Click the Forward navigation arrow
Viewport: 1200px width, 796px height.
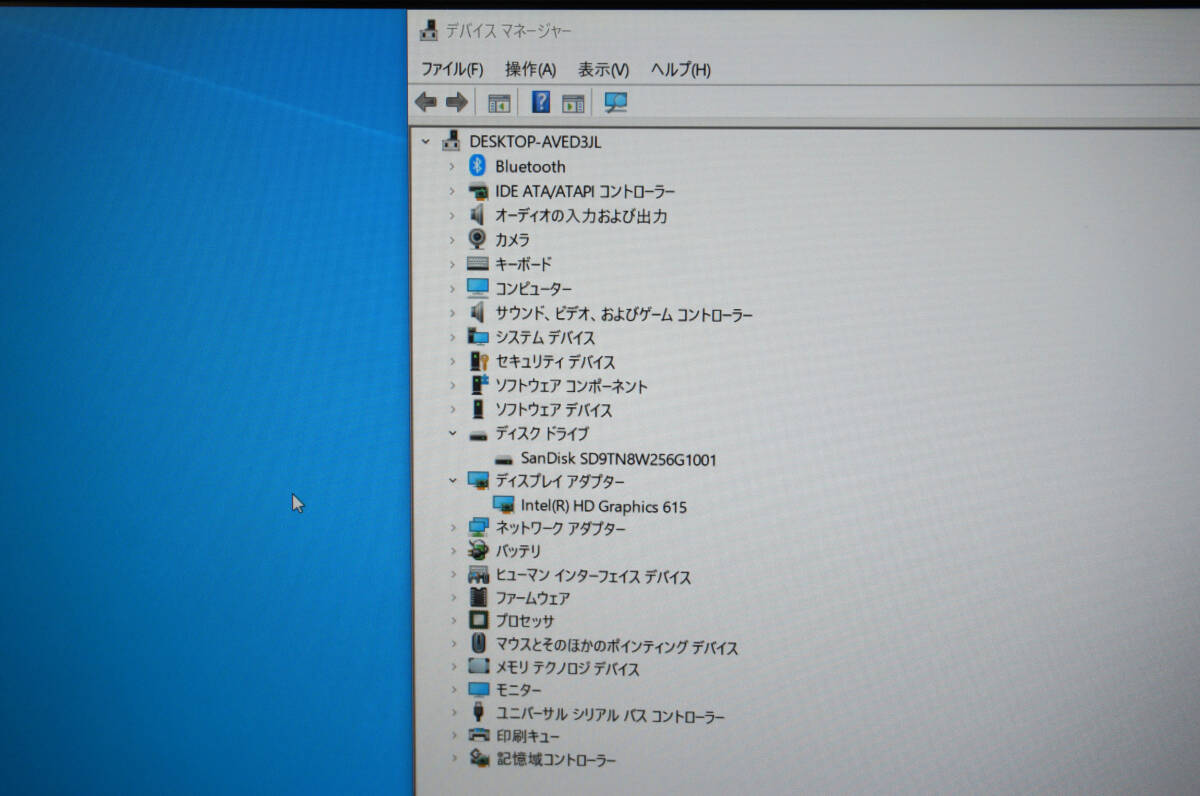tap(457, 101)
